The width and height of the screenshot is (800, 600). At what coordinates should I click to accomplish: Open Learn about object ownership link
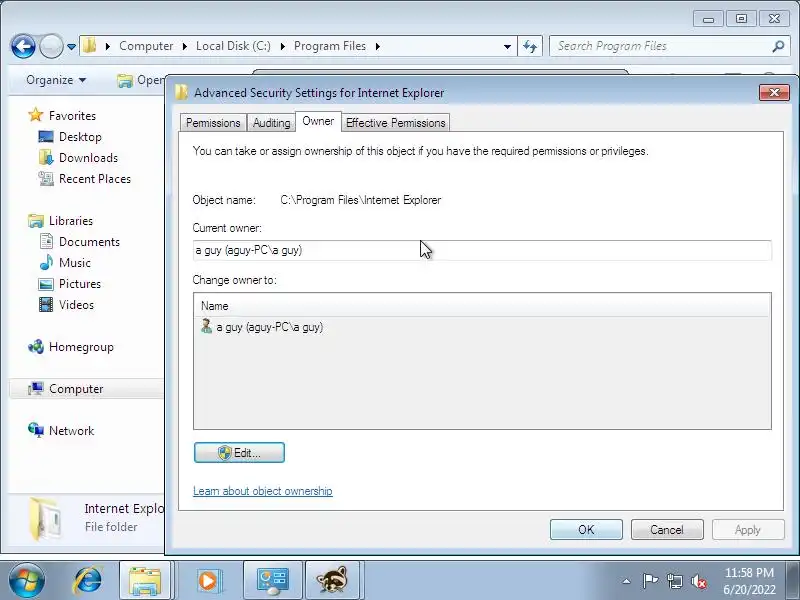point(263,491)
